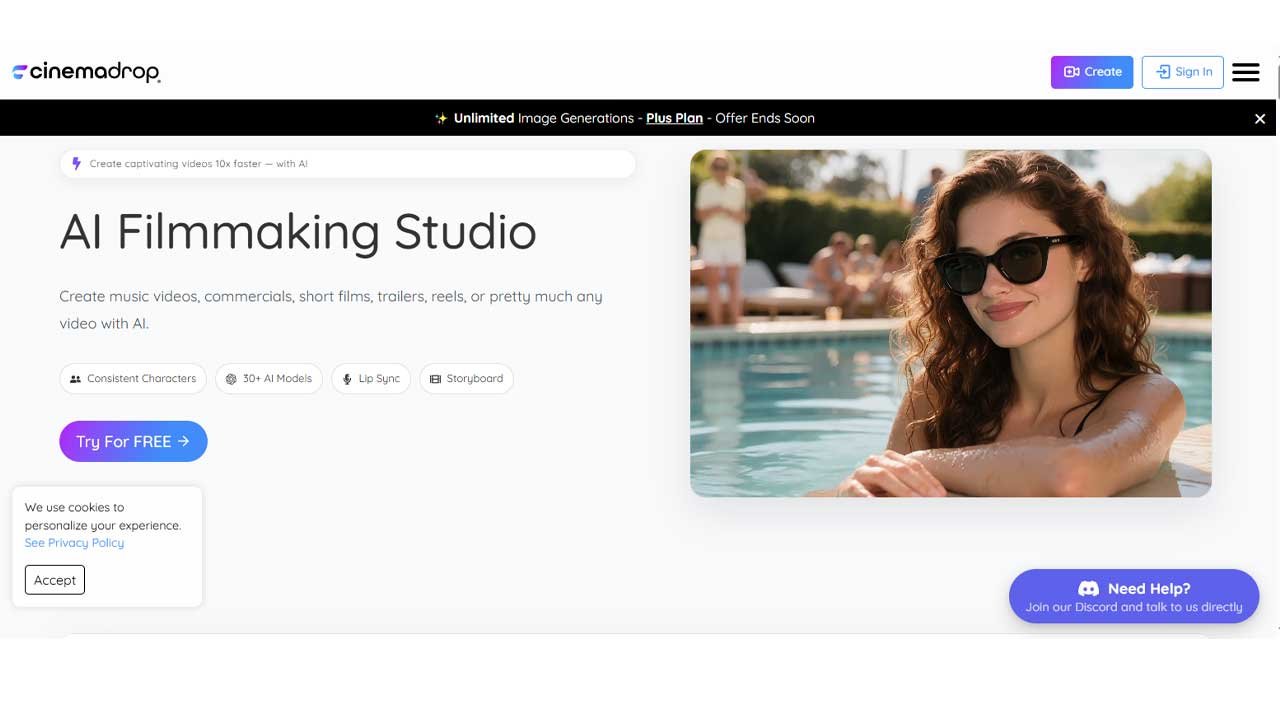Click the video camera icon in Create
The image size is (1280, 720).
point(1071,72)
